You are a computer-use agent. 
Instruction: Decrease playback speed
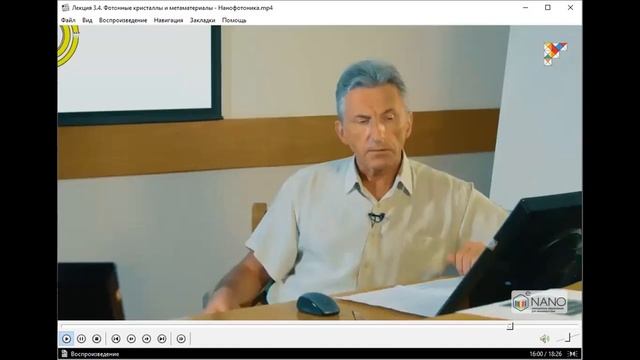[x=131, y=338]
